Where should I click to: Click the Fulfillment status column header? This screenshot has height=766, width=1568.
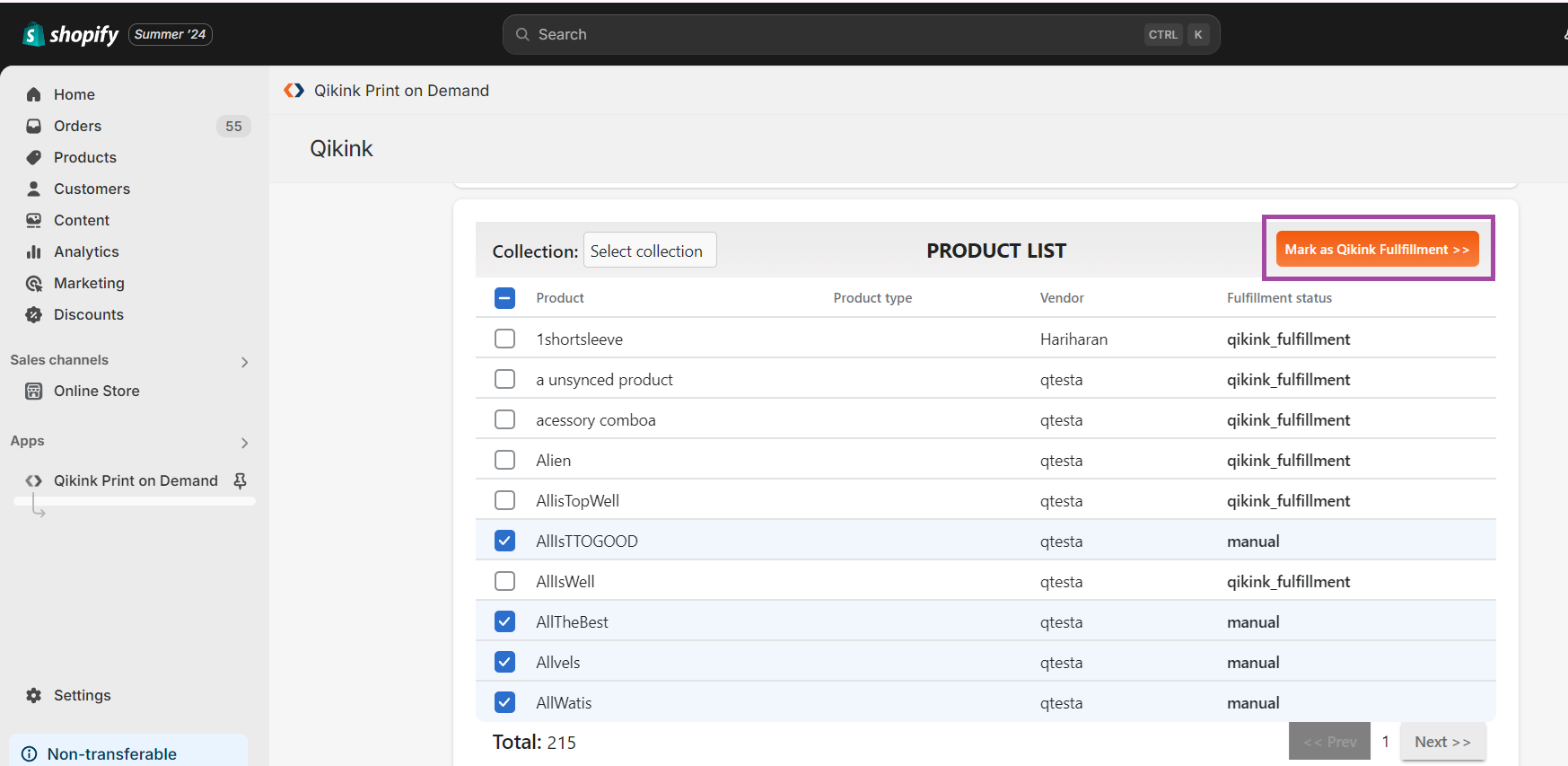click(1279, 298)
